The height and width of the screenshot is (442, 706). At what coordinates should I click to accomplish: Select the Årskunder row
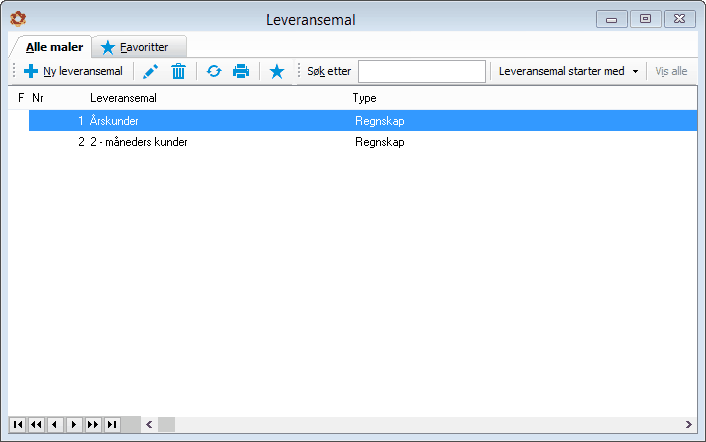363,121
